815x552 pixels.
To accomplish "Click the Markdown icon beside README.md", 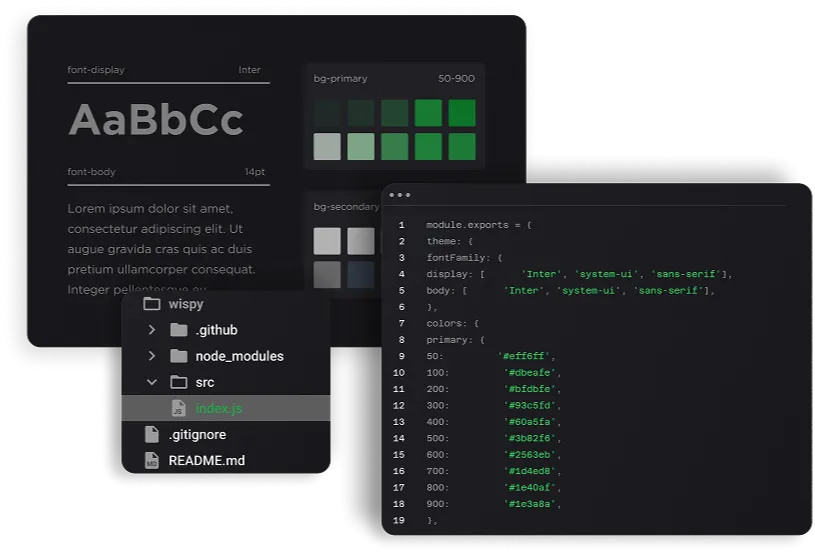I will (x=152, y=461).
